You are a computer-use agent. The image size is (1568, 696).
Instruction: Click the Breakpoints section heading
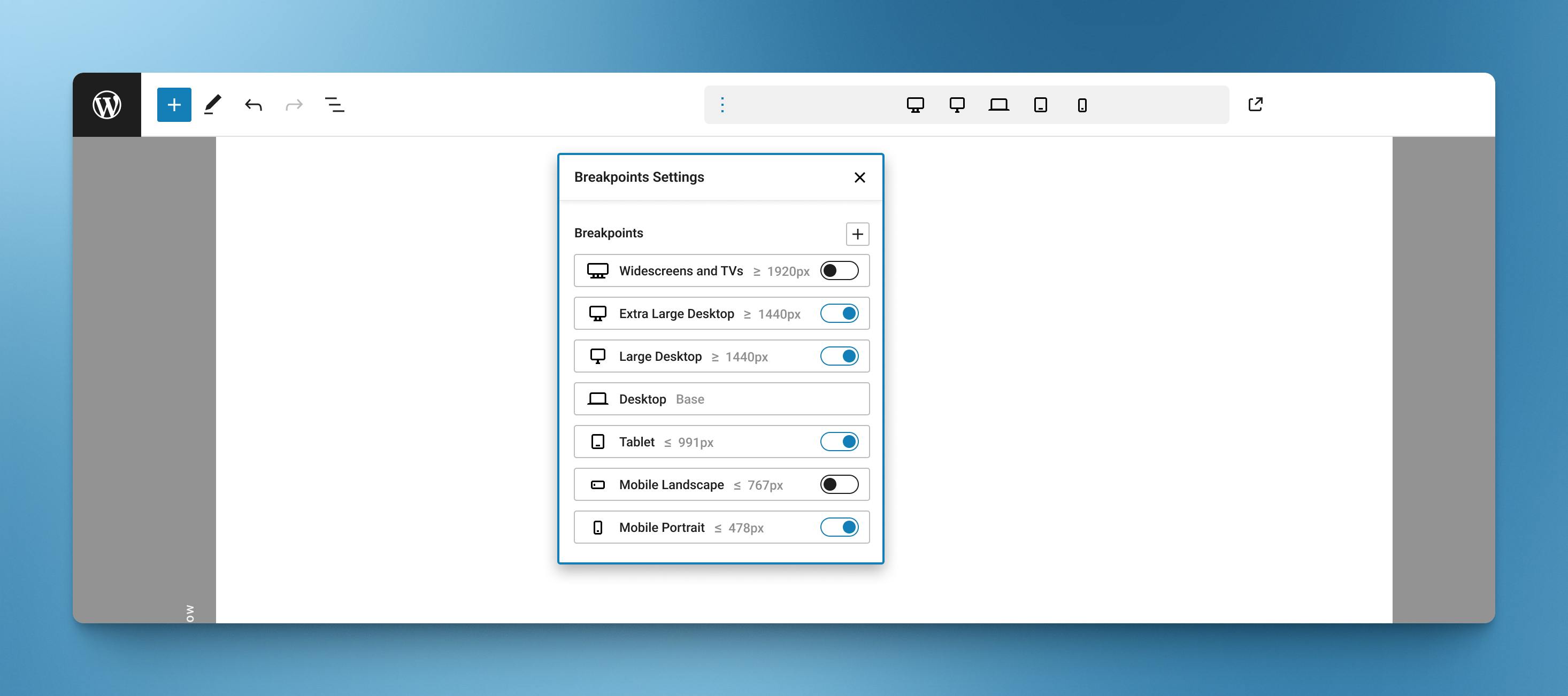pos(608,233)
